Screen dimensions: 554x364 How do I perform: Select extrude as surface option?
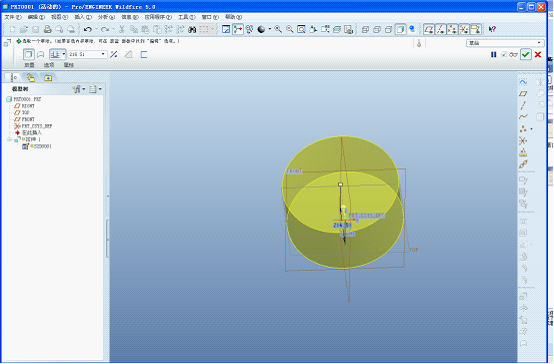point(41,54)
